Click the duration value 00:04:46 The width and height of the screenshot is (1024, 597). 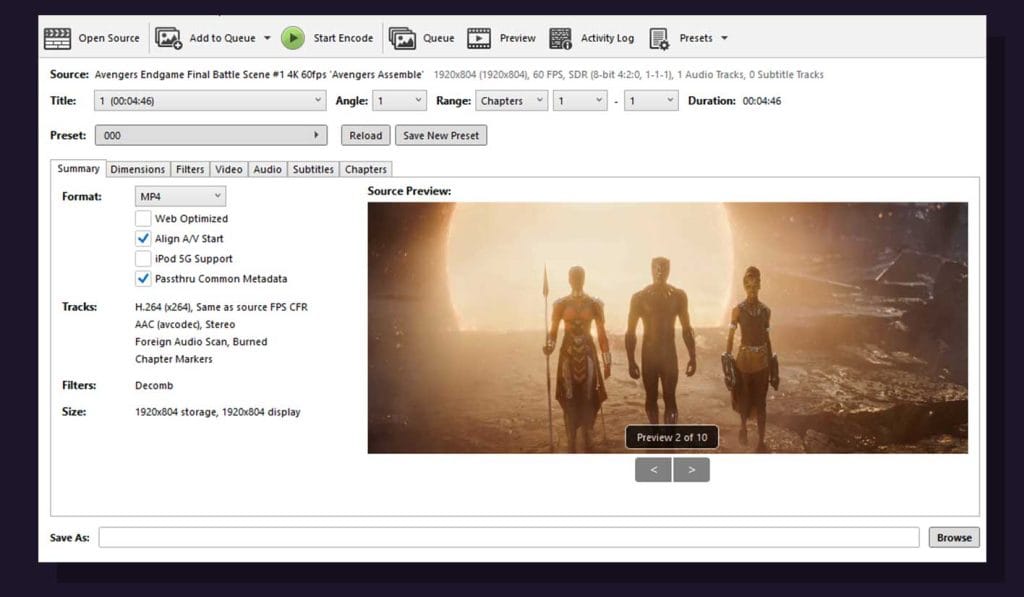[761, 101]
